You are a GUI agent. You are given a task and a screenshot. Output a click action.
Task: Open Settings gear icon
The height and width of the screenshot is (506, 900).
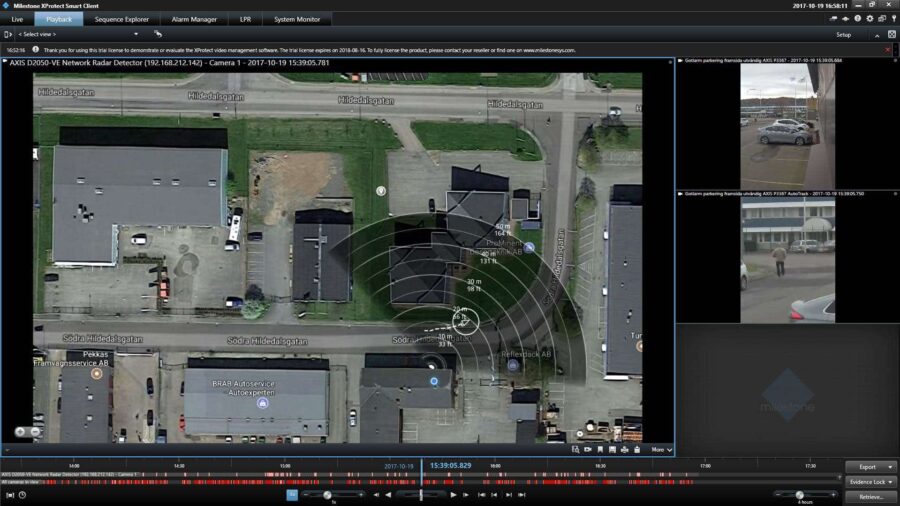click(870, 19)
